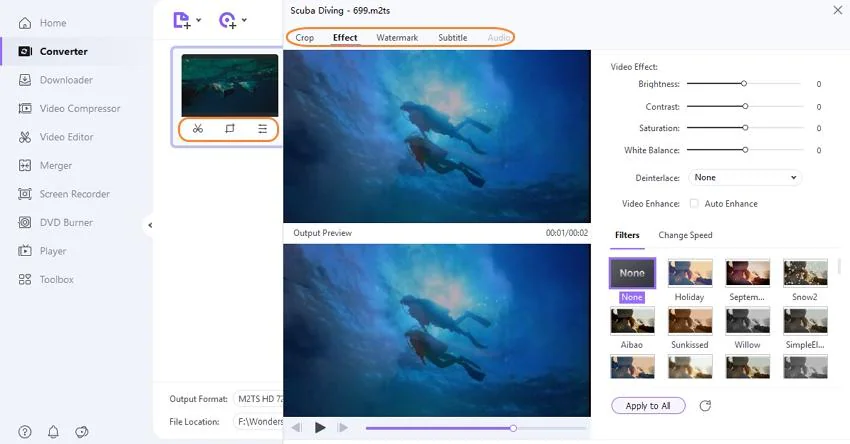Open the notifications bell icon

pyautogui.click(x=53, y=432)
